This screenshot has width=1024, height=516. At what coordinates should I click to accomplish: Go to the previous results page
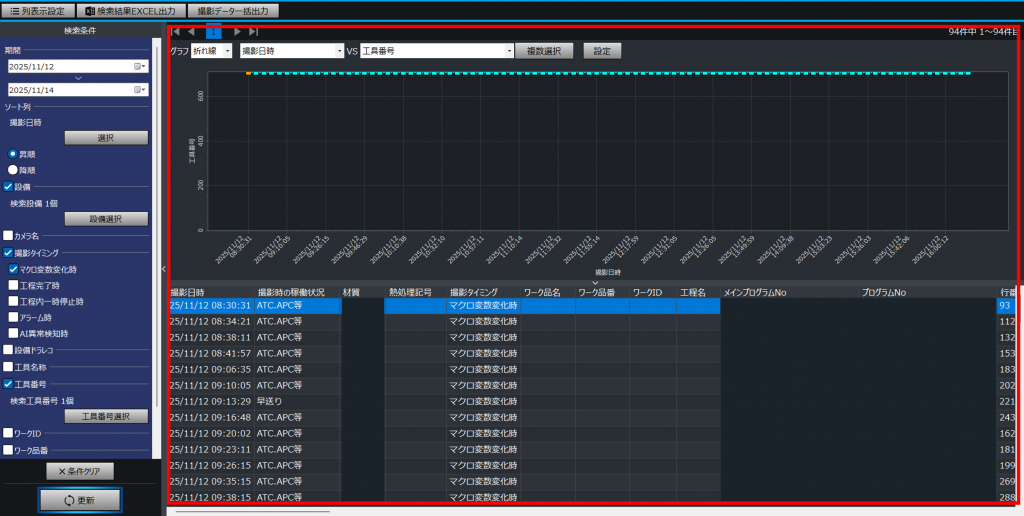[x=192, y=32]
